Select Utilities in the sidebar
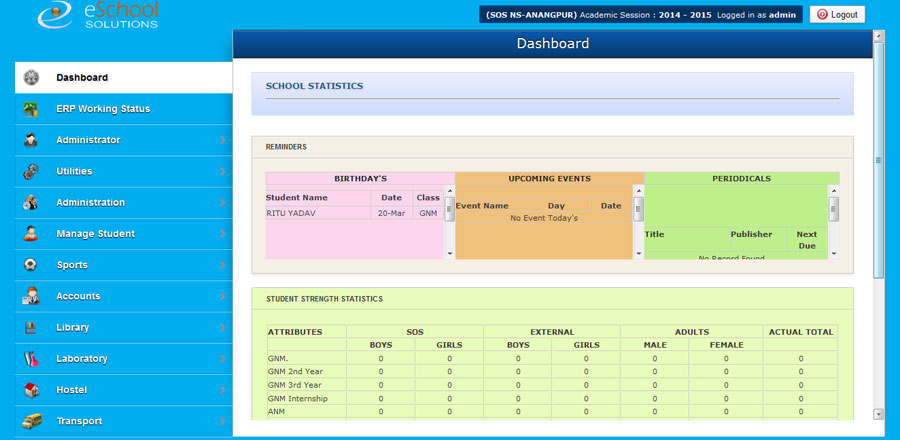The height and width of the screenshot is (440, 900). (74, 171)
